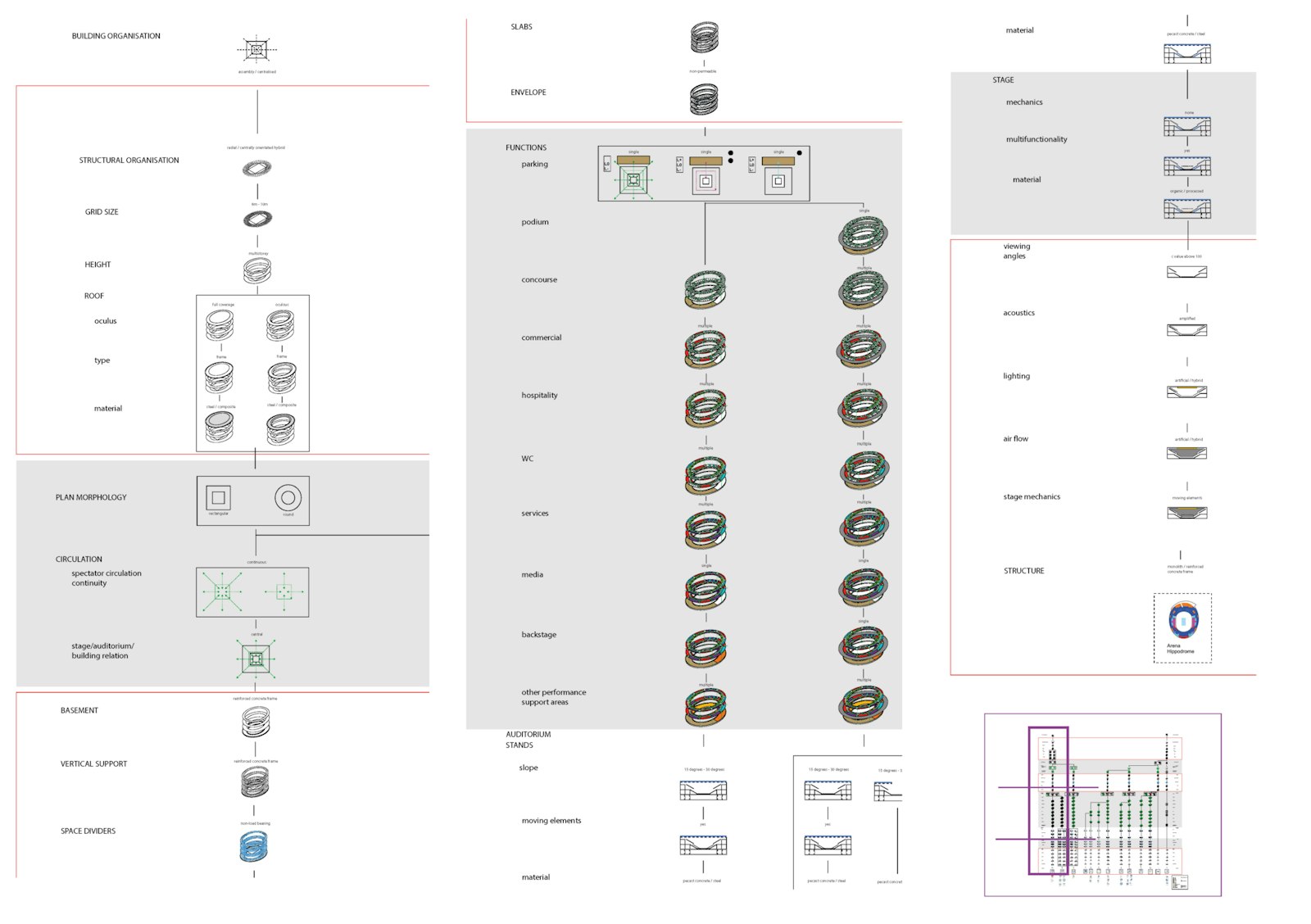Expand the FUNCTIONS section header
The width and height of the screenshot is (1311, 924).
(525, 147)
